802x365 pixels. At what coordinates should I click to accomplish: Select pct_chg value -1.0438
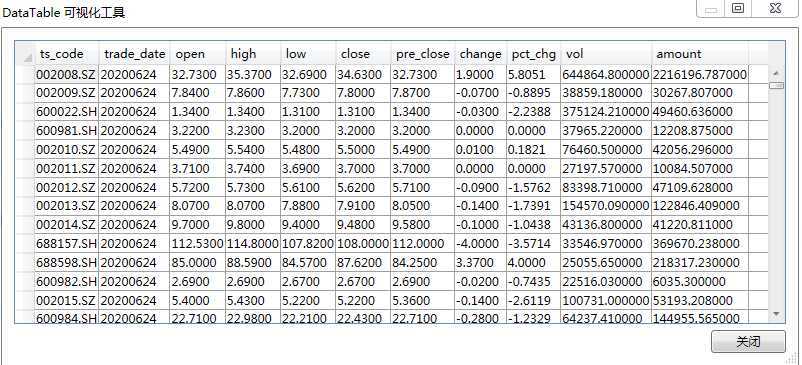533,225
